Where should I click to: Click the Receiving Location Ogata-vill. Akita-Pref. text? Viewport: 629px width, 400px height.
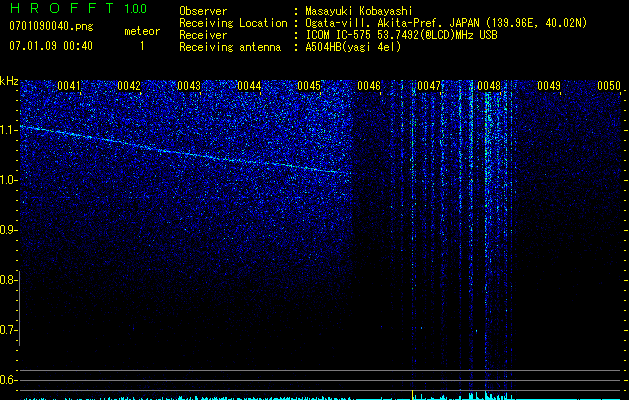tap(446, 23)
